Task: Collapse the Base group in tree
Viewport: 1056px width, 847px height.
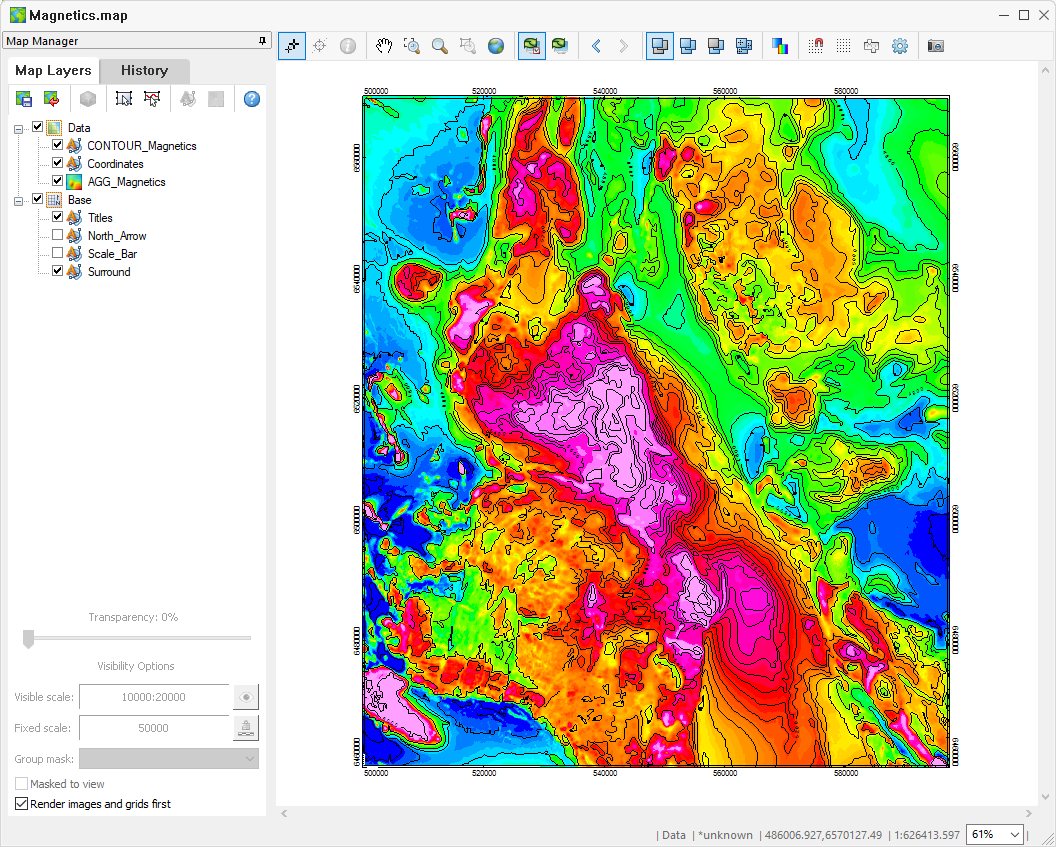Action: point(19,200)
